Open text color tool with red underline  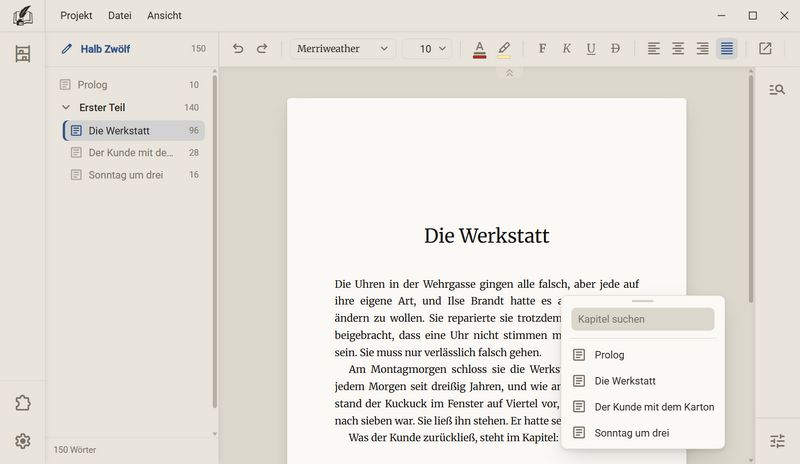coord(479,49)
